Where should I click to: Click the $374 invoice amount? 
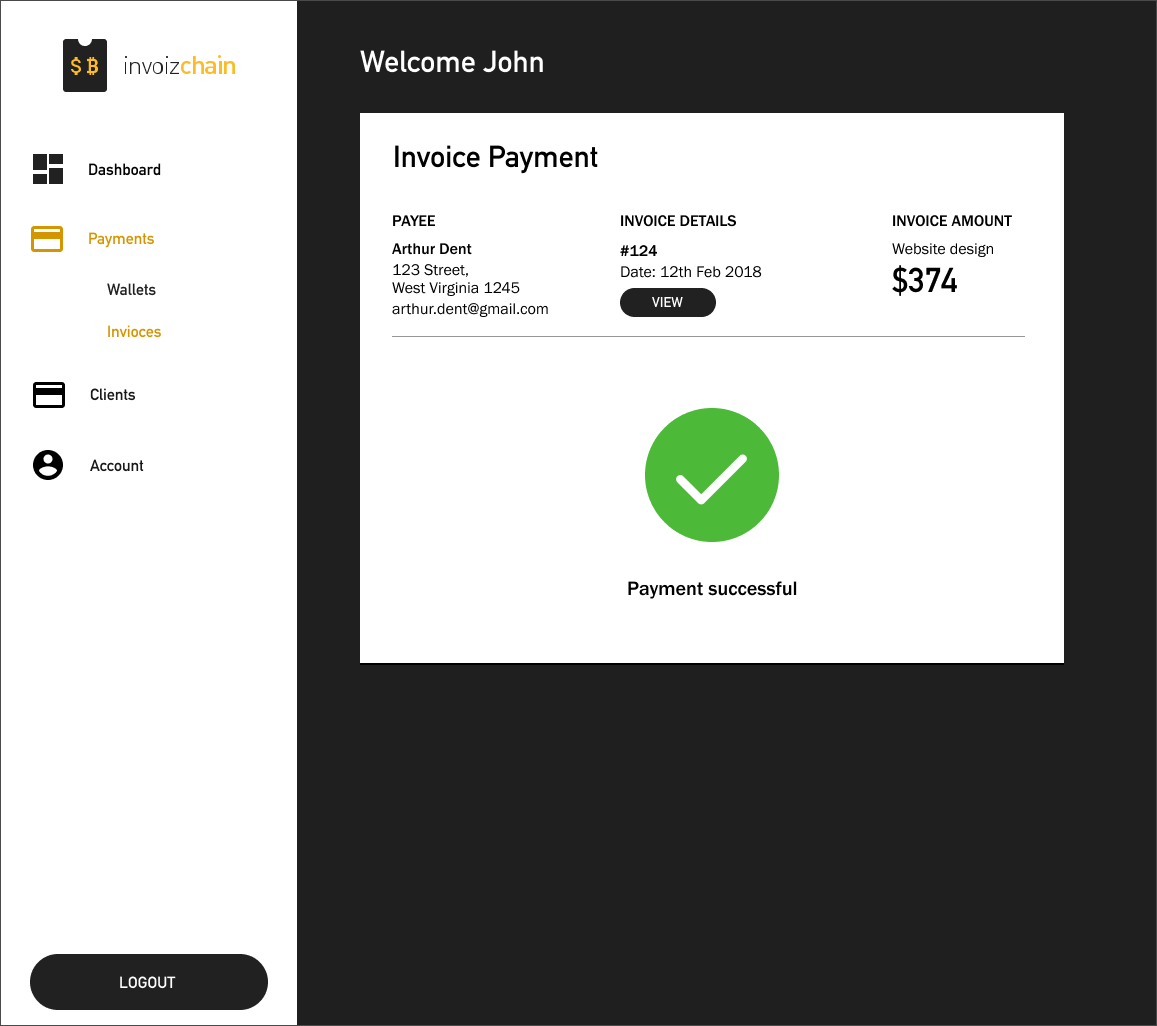(924, 281)
